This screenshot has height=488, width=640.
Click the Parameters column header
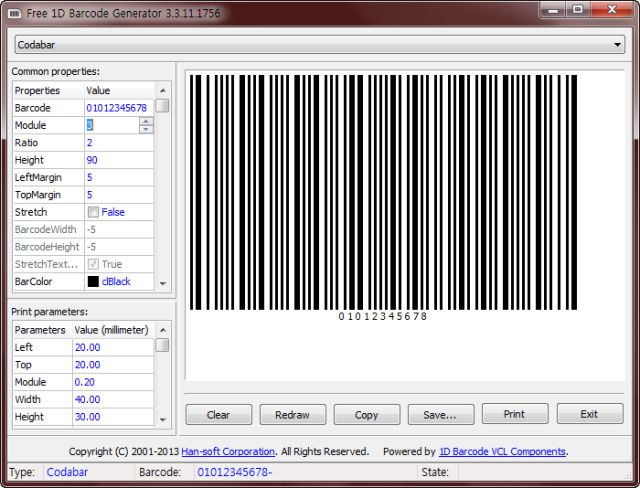point(42,330)
